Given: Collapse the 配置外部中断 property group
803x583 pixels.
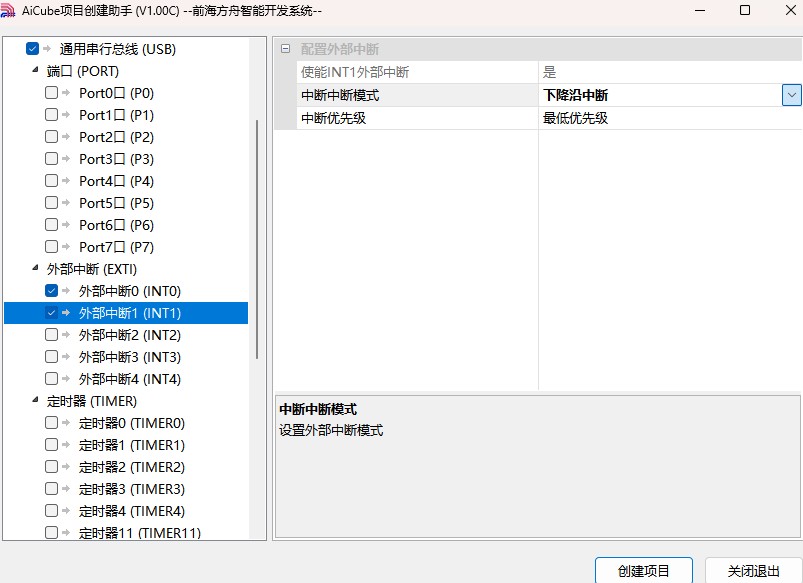Looking at the screenshot, I should [x=286, y=49].
